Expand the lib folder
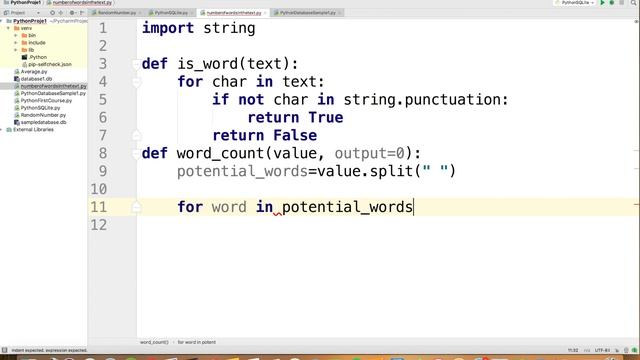 click(x=16, y=50)
